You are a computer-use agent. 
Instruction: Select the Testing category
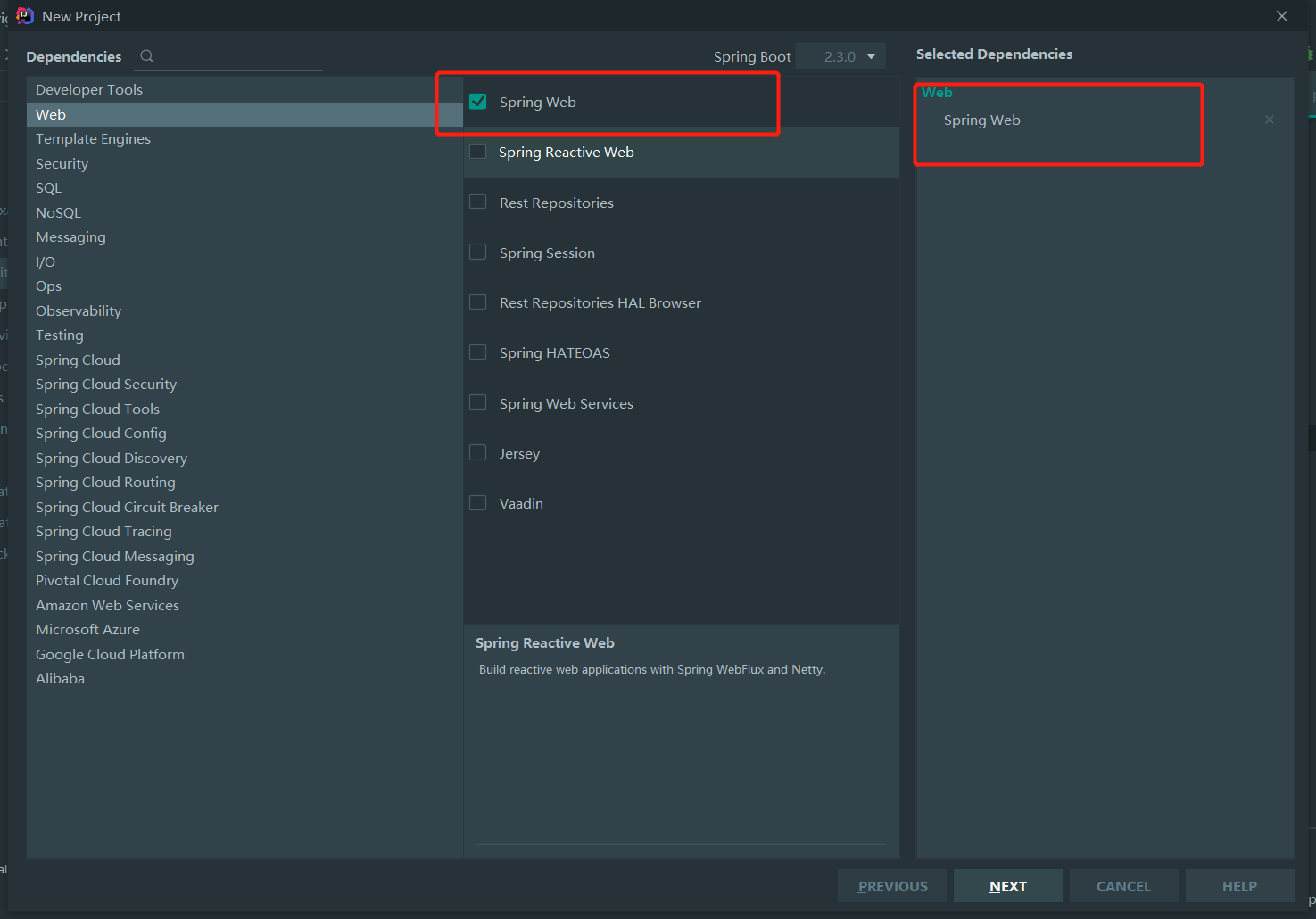[244, 335]
